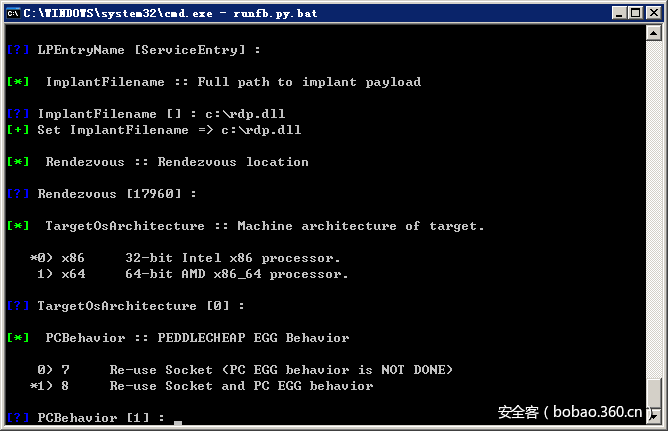The width and height of the screenshot is (668, 431).
Task: Click the vertical scrollbar thumb
Action: tap(654, 391)
